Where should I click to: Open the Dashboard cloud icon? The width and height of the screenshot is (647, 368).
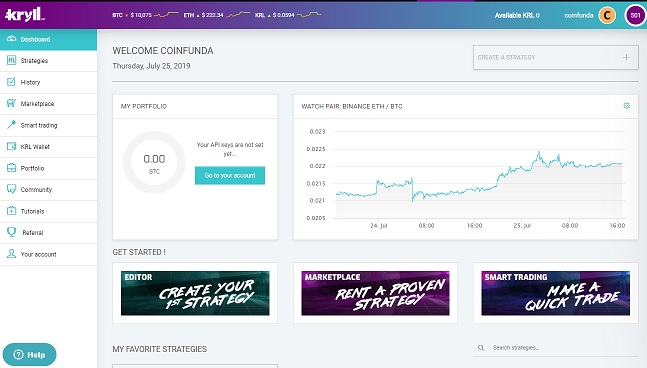click(12, 39)
